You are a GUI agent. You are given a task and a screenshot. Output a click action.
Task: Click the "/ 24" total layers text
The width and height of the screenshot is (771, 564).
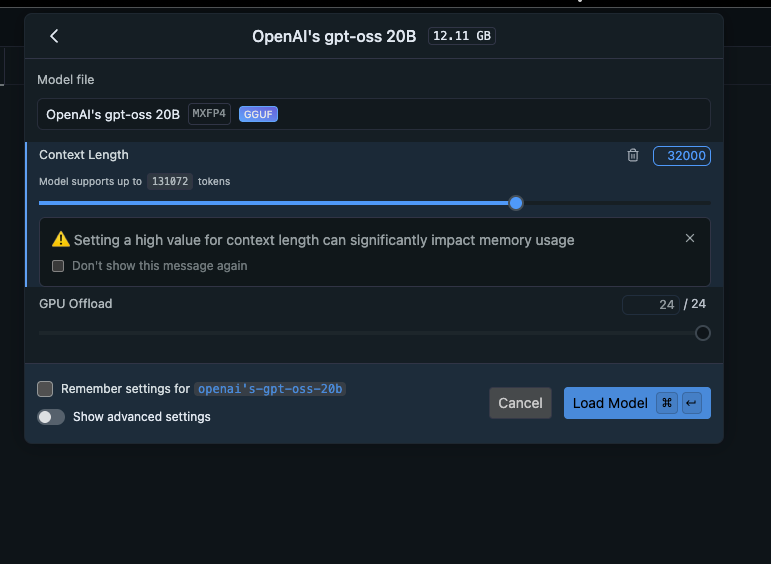coord(695,304)
